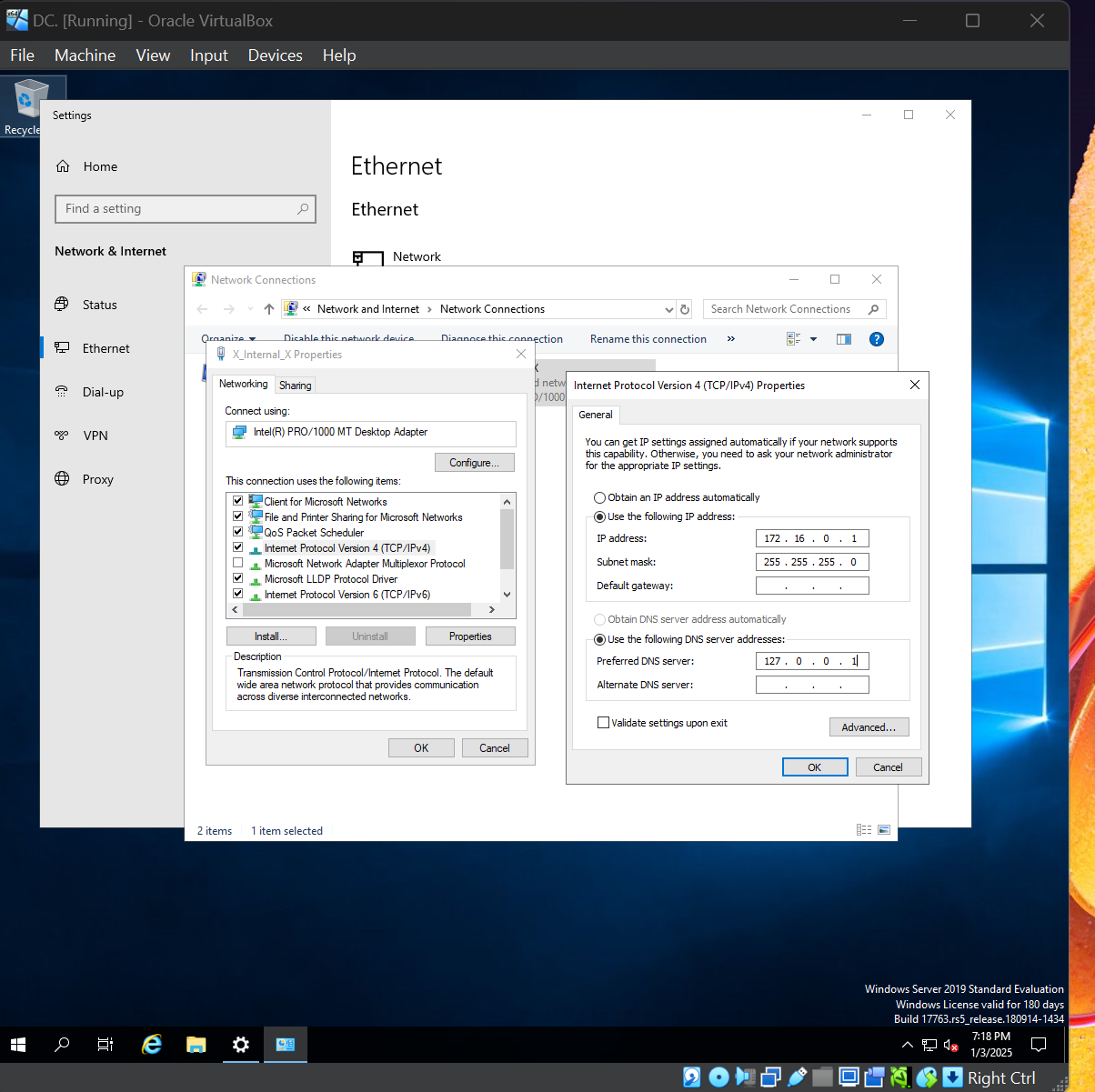The width and height of the screenshot is (1095, 1092).
Task: Click VirtualBox mouse integration status icon
Action: pos(927,1077)
